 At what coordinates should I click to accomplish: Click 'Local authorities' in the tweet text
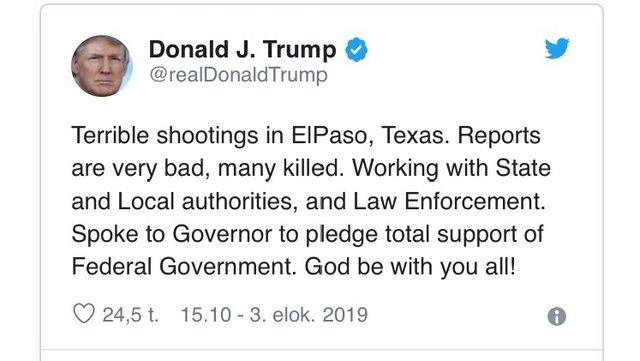(207, 201)
